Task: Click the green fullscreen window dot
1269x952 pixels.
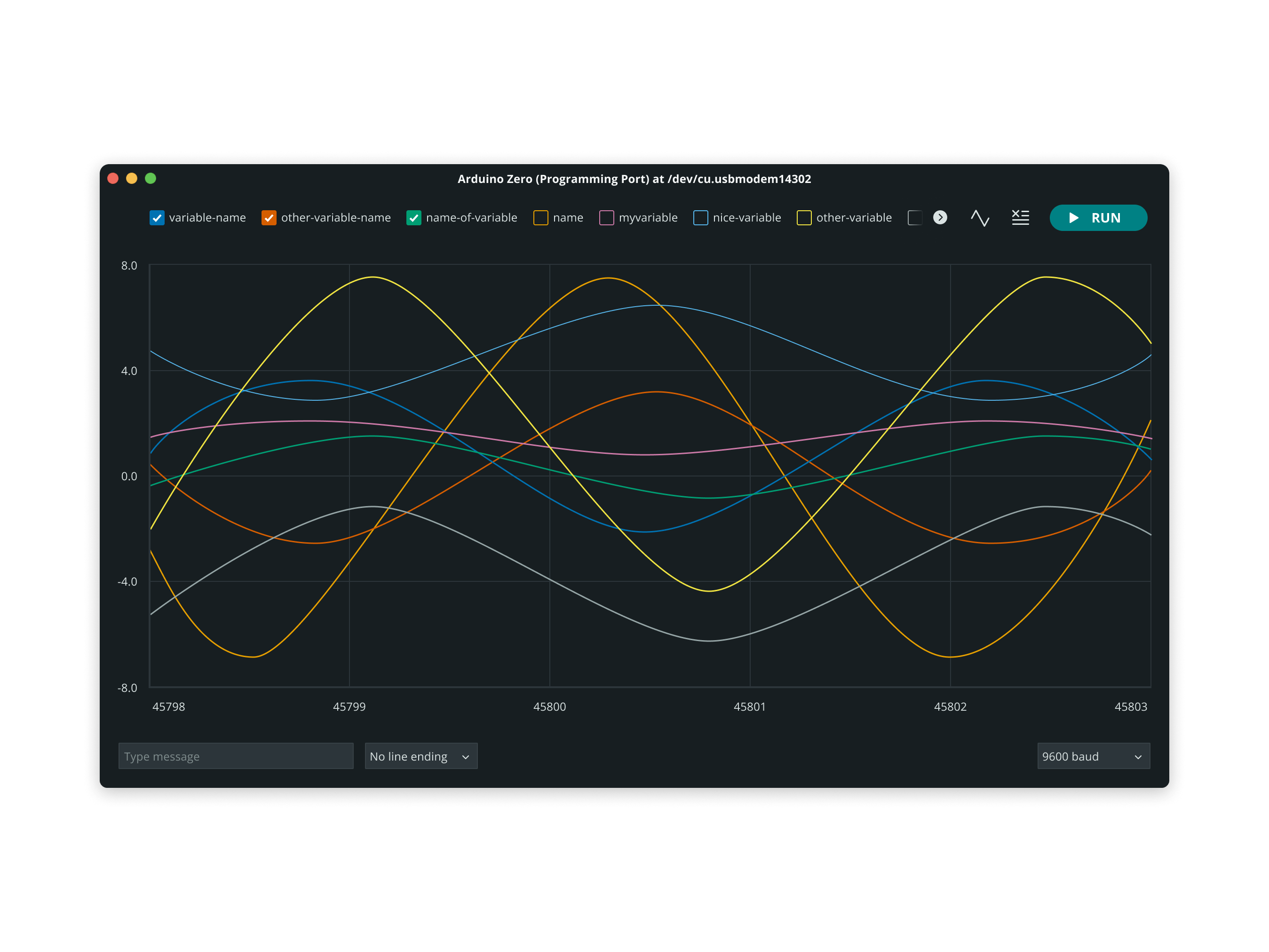Action: click(x=151, y=178)
